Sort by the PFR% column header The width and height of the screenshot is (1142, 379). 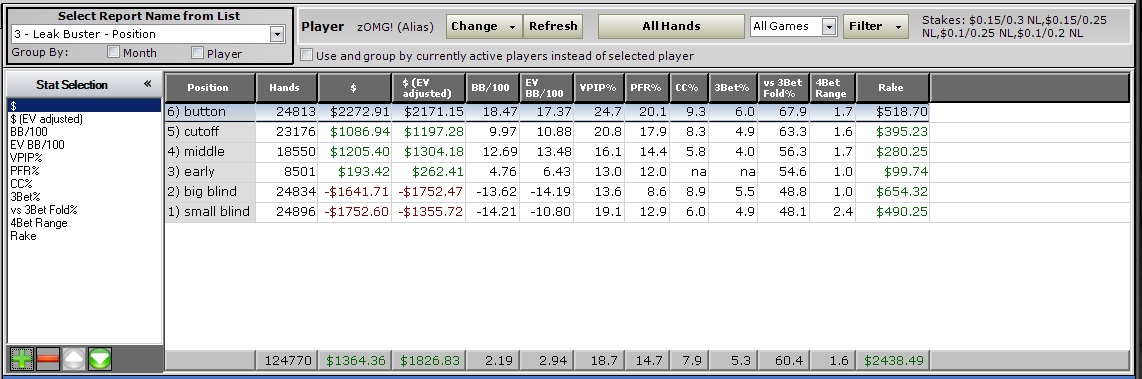[647, 87]
